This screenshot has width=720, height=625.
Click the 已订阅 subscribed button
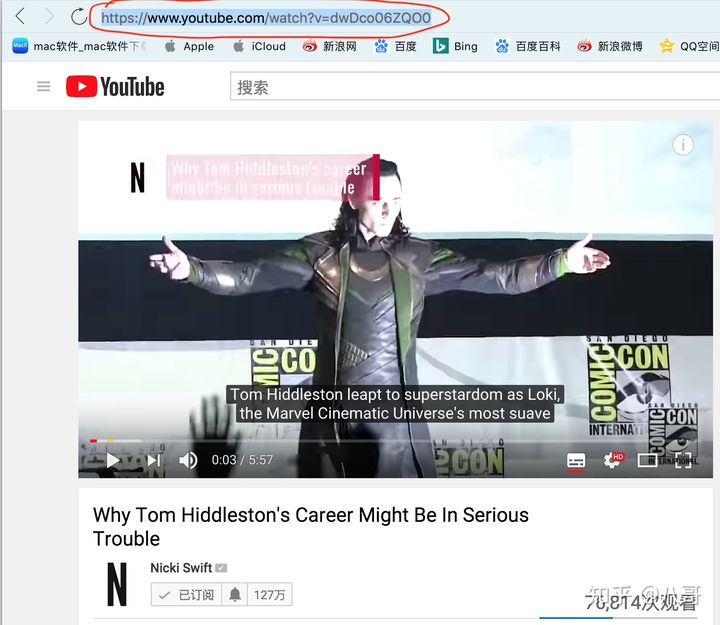186,595
